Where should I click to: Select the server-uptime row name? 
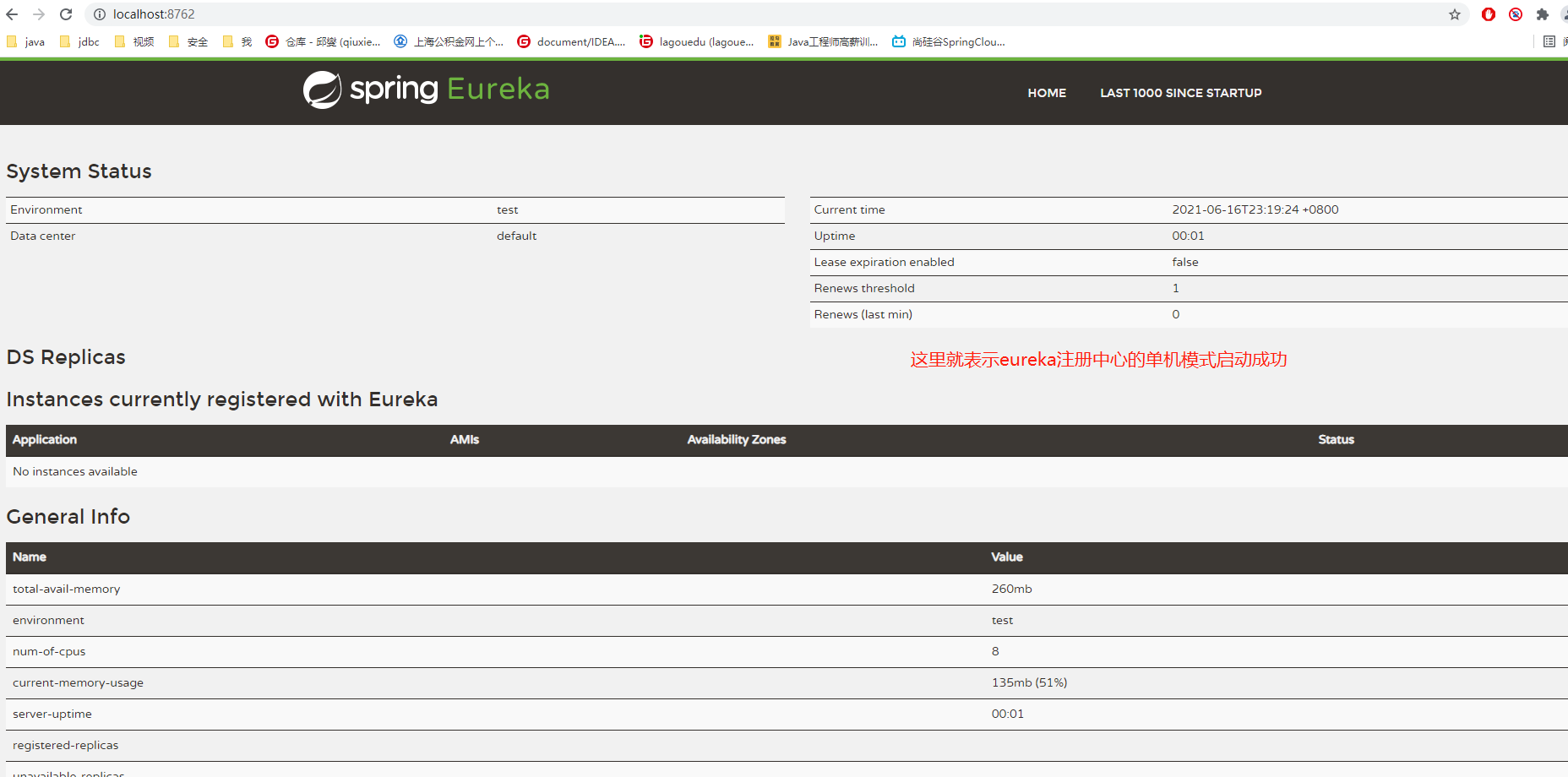click(x=52, y=714)
